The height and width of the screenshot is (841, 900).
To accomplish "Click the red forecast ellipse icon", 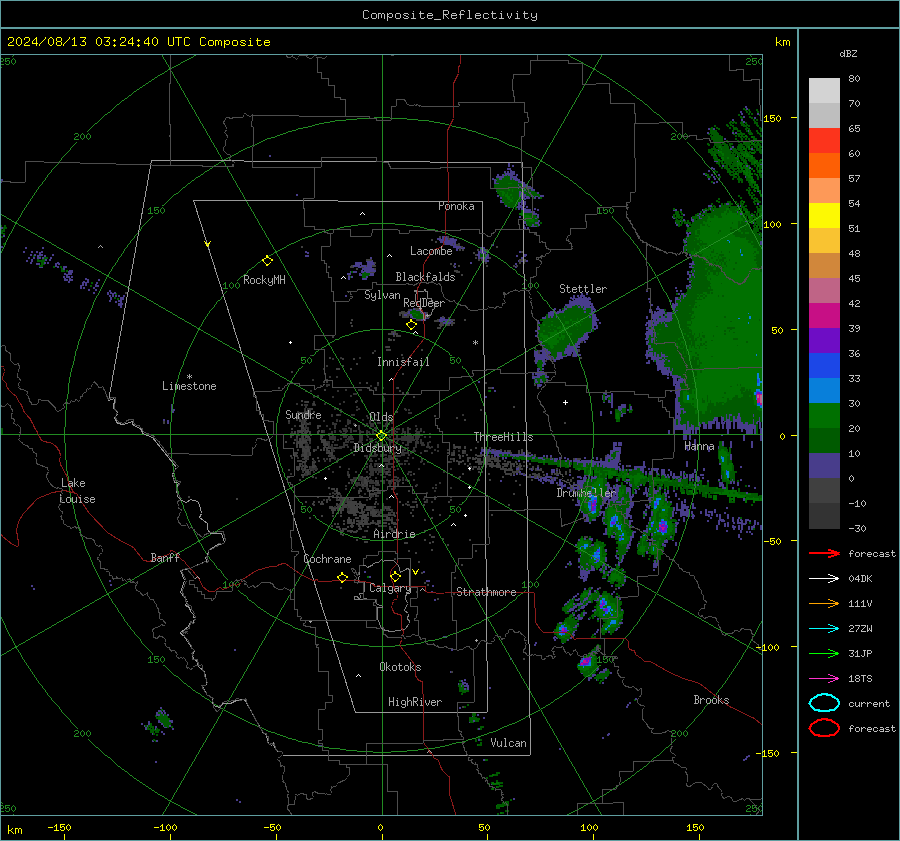I will tap(824, 728).
